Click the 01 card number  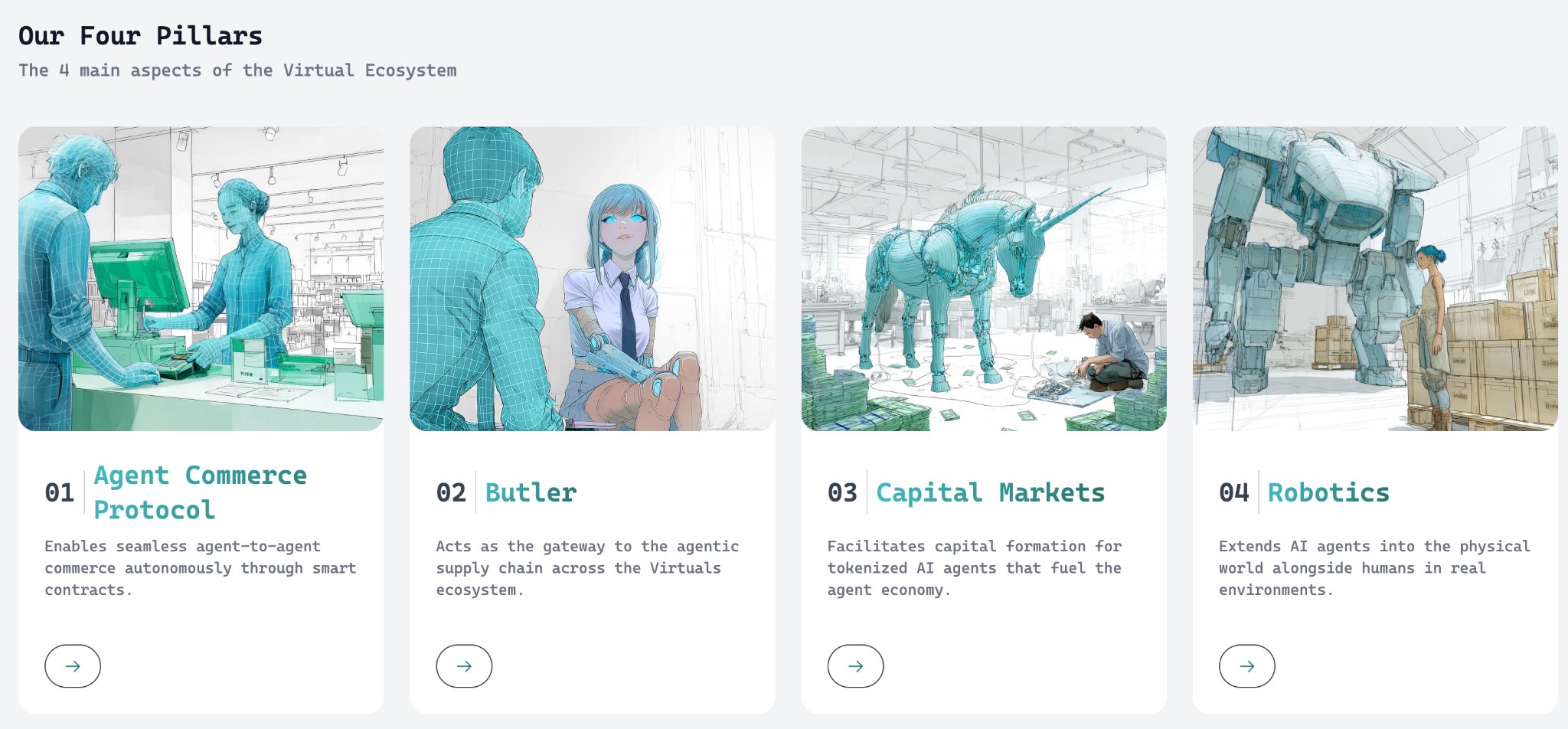[x=60, y=492]
